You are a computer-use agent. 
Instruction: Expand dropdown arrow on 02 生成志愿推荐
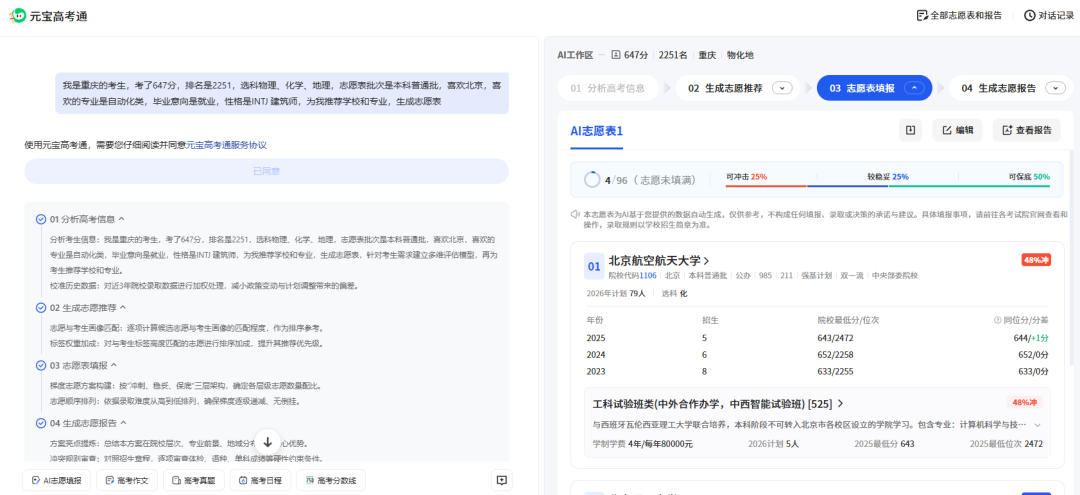[782, 88]
